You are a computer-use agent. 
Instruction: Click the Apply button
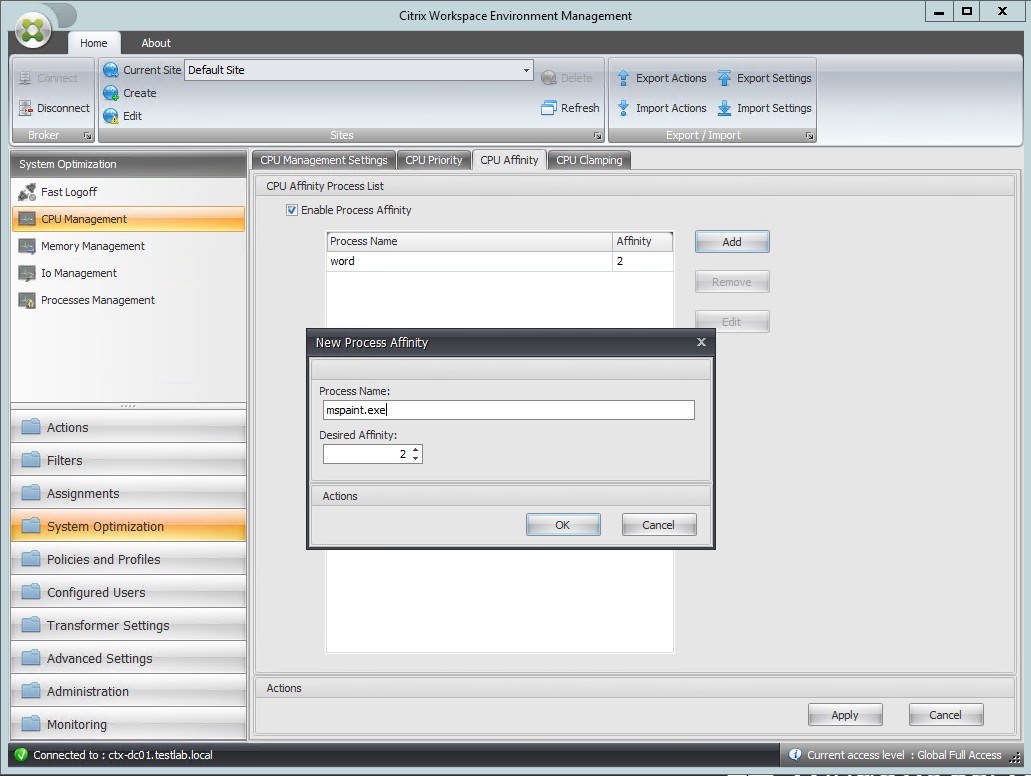(x=845, y=715)
